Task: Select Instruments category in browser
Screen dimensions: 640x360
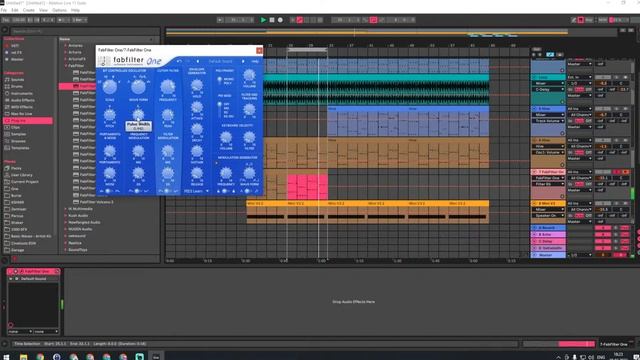Action: 22,93
